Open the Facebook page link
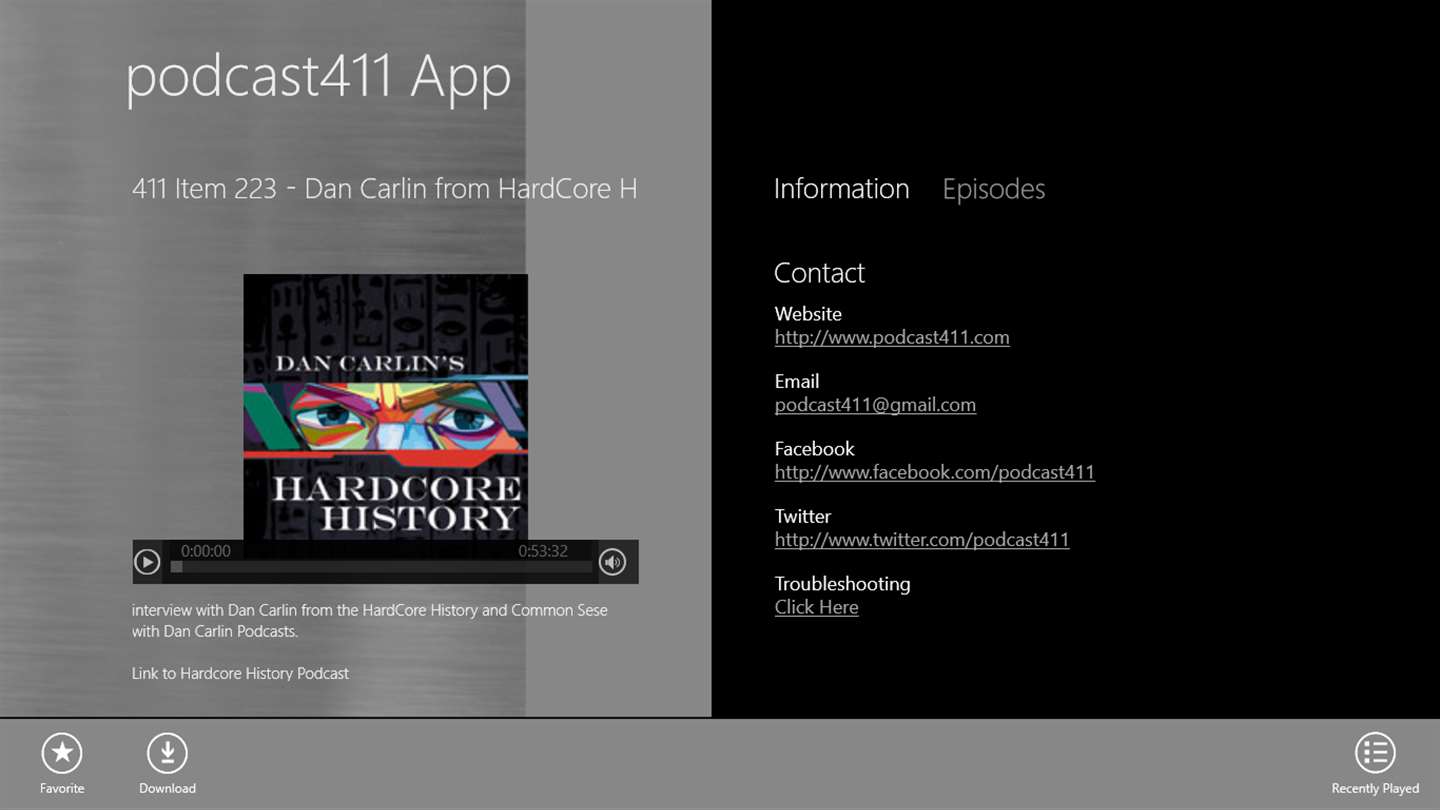The height and width of the screenshot is (810, 1440). (x=935, y=472)
